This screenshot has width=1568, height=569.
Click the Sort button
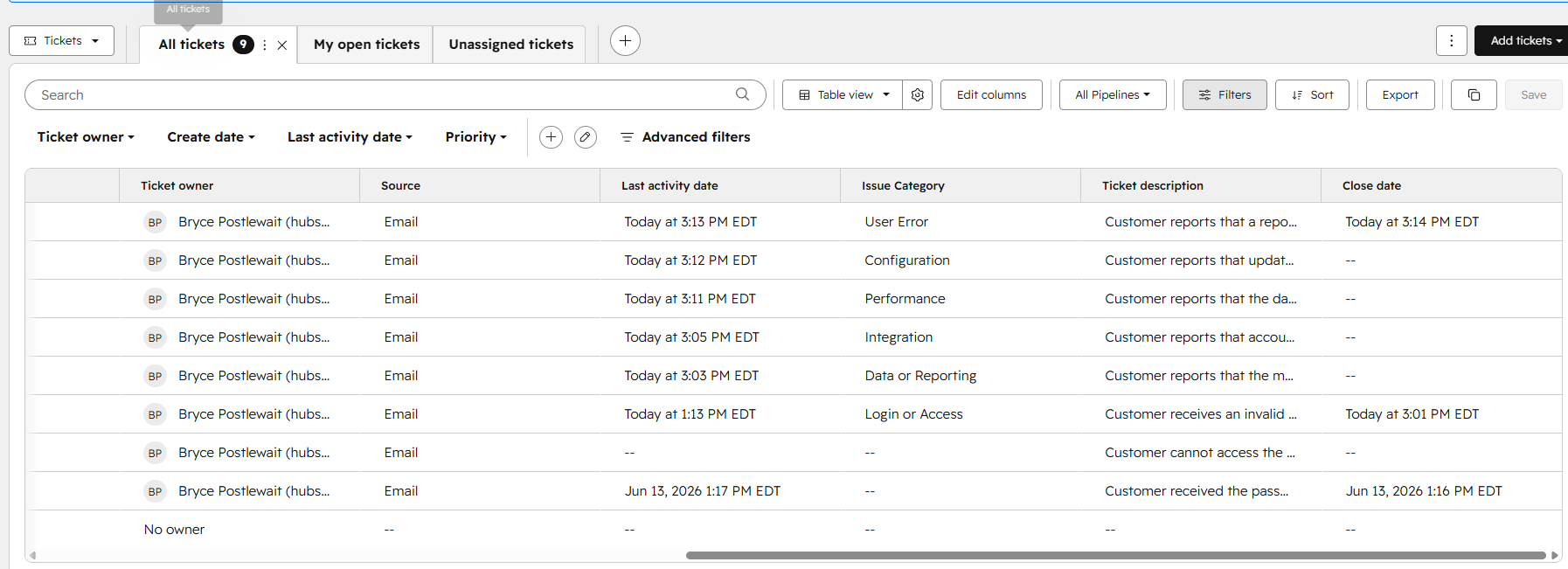1312,94
